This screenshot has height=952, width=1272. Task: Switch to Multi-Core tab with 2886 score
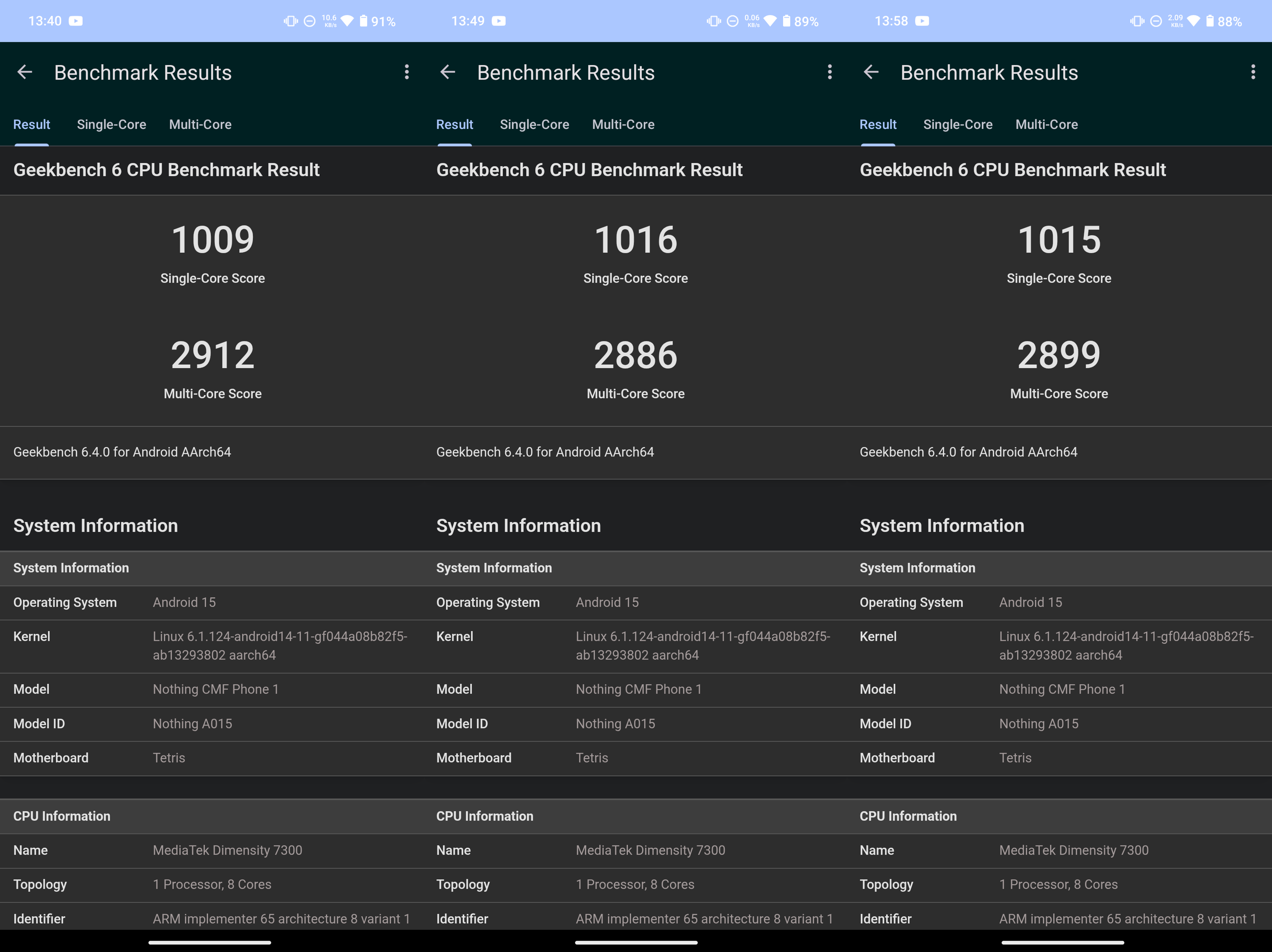click(x=623, y=124)
